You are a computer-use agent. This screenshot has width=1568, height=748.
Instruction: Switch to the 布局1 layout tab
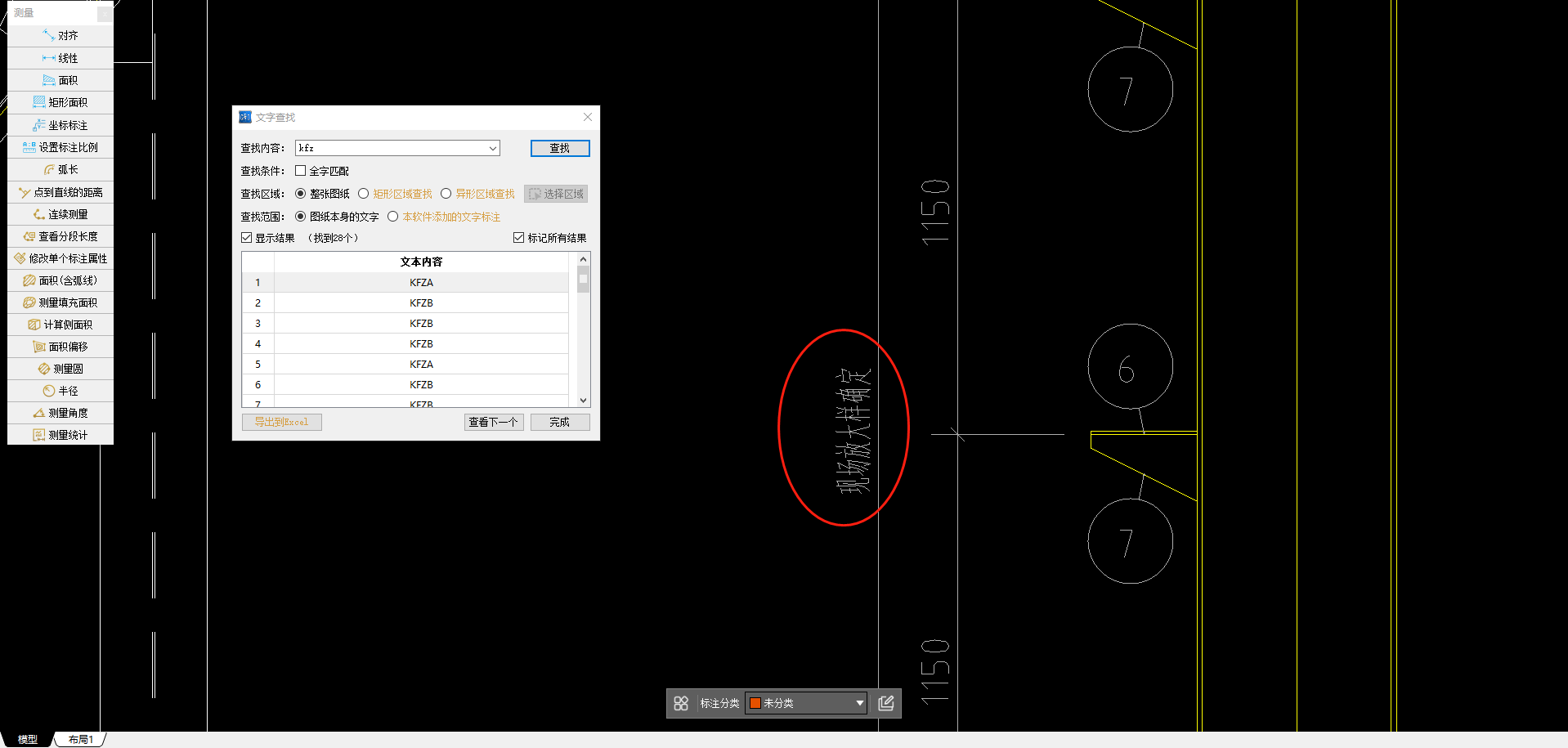click(x=81, y=739)
